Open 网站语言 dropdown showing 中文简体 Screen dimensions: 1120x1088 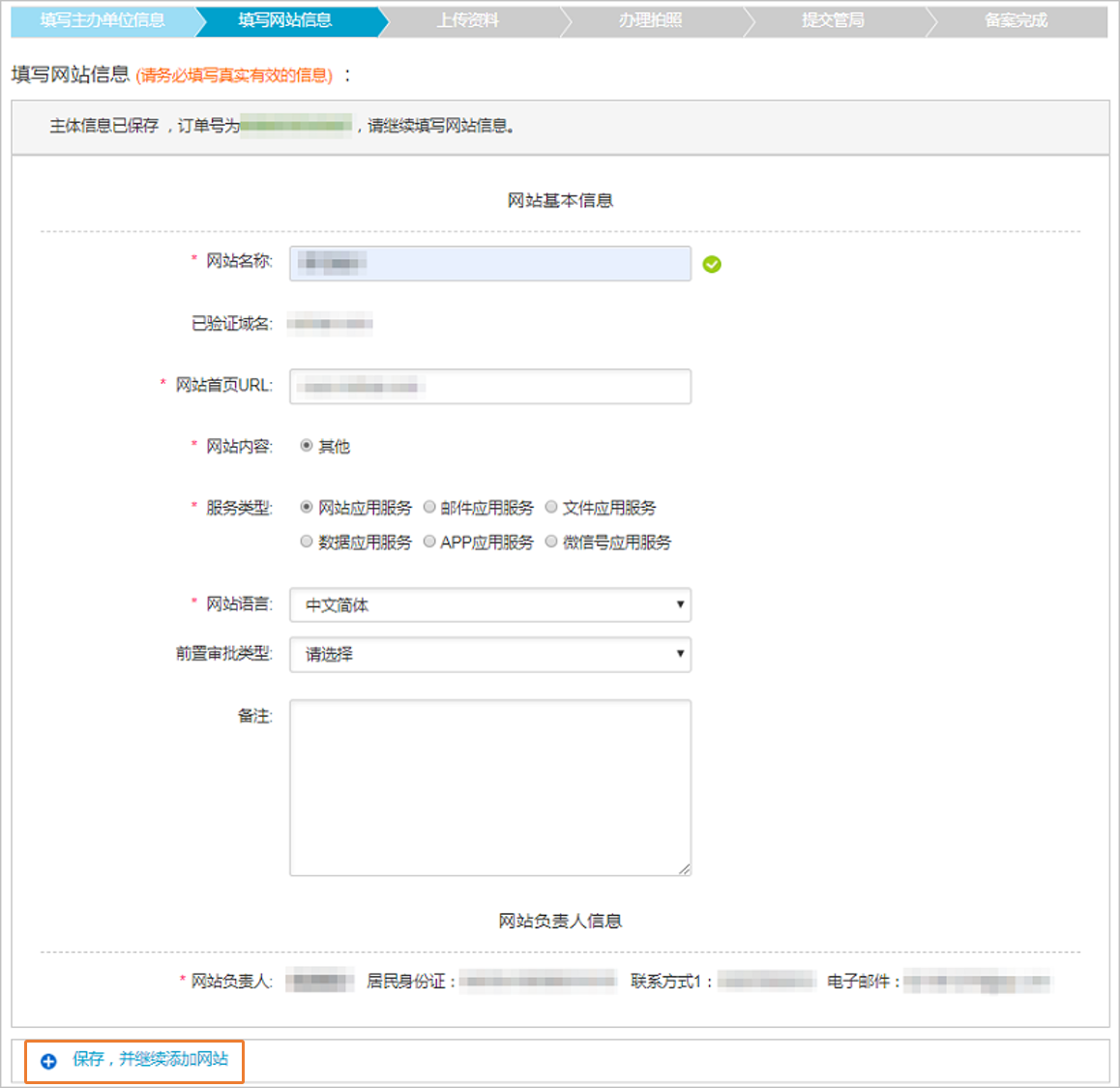coord(489,604)
